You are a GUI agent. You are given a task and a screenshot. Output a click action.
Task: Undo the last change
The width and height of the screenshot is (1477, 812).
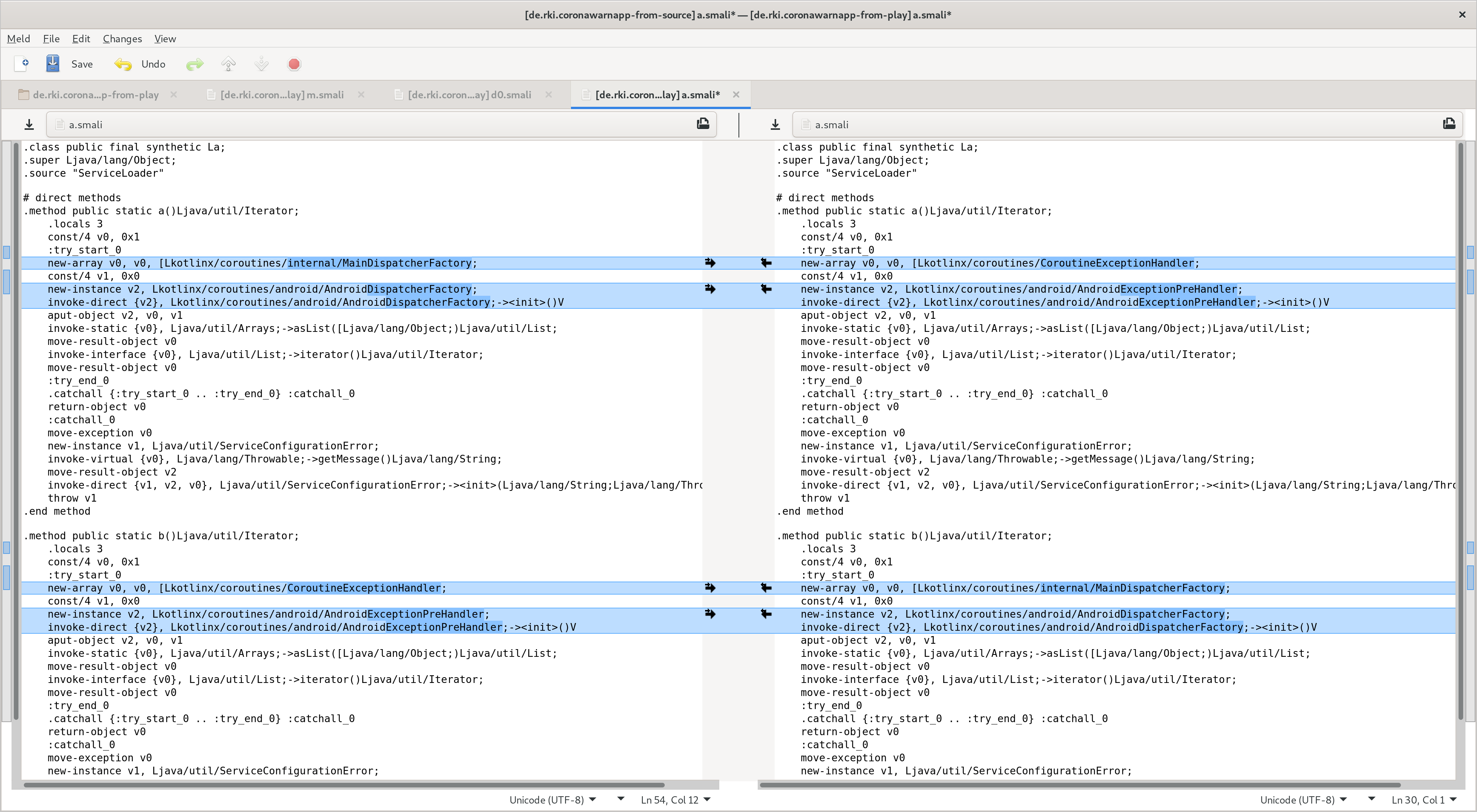pyautogui.click(x=140, y=64)
